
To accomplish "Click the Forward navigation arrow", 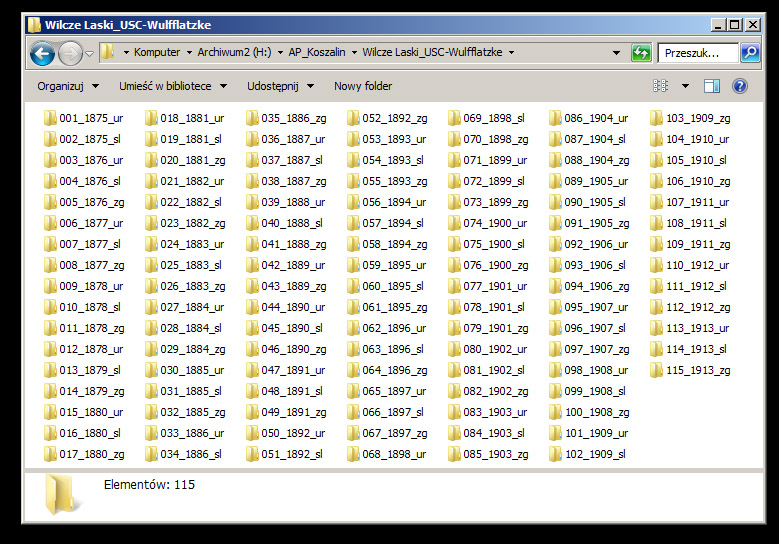I will [x=70, y=53].
